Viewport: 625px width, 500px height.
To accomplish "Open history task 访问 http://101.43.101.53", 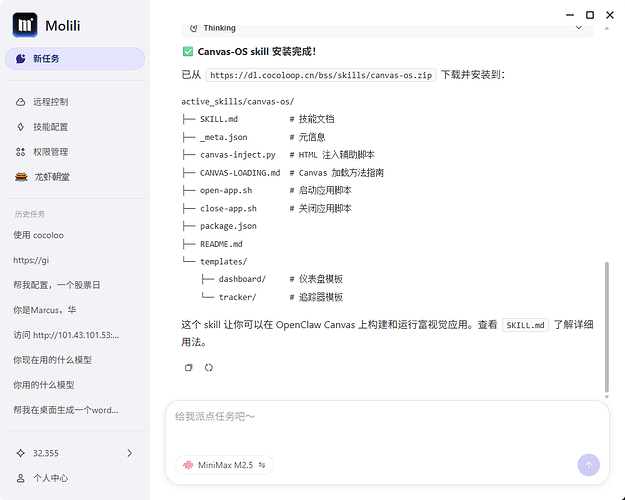I will (66, 335).
